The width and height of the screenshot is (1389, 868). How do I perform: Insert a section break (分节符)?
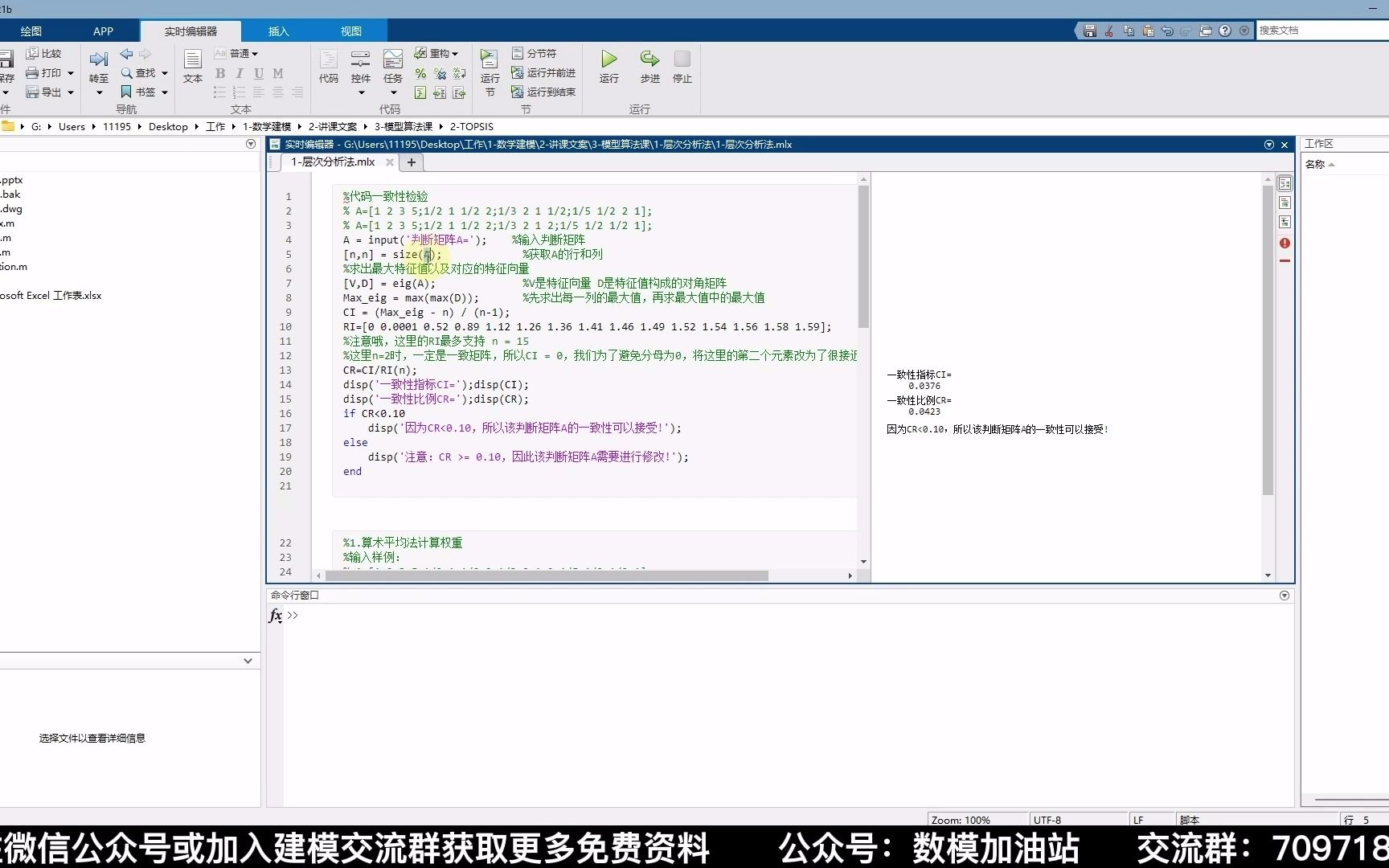(535, 53)
